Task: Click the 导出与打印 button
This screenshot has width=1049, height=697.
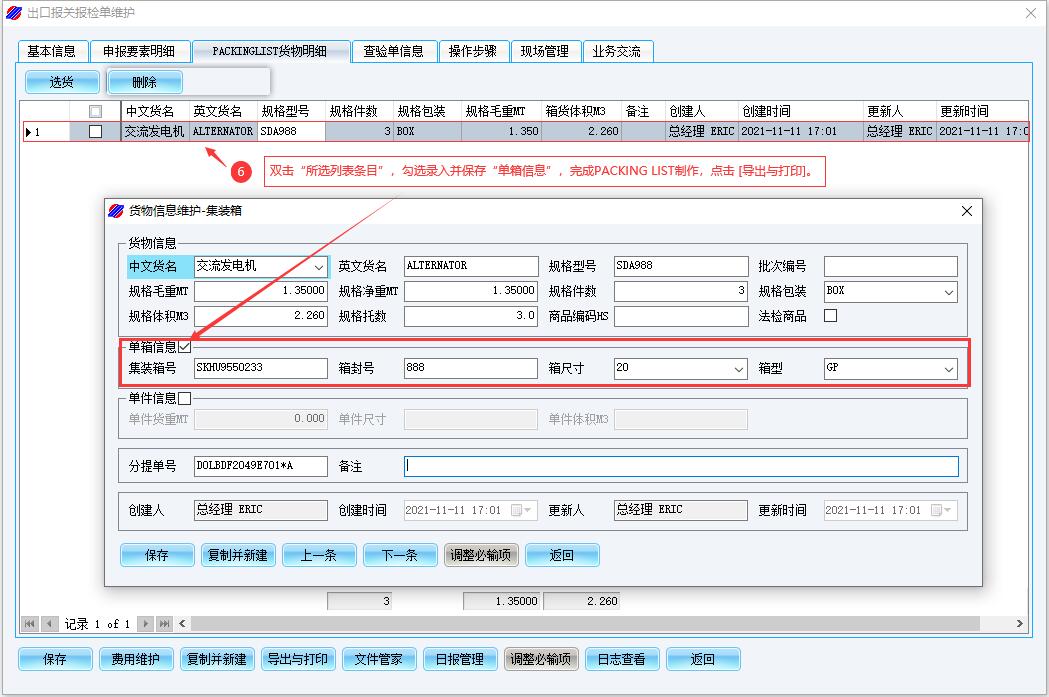Action: [296, 659]
